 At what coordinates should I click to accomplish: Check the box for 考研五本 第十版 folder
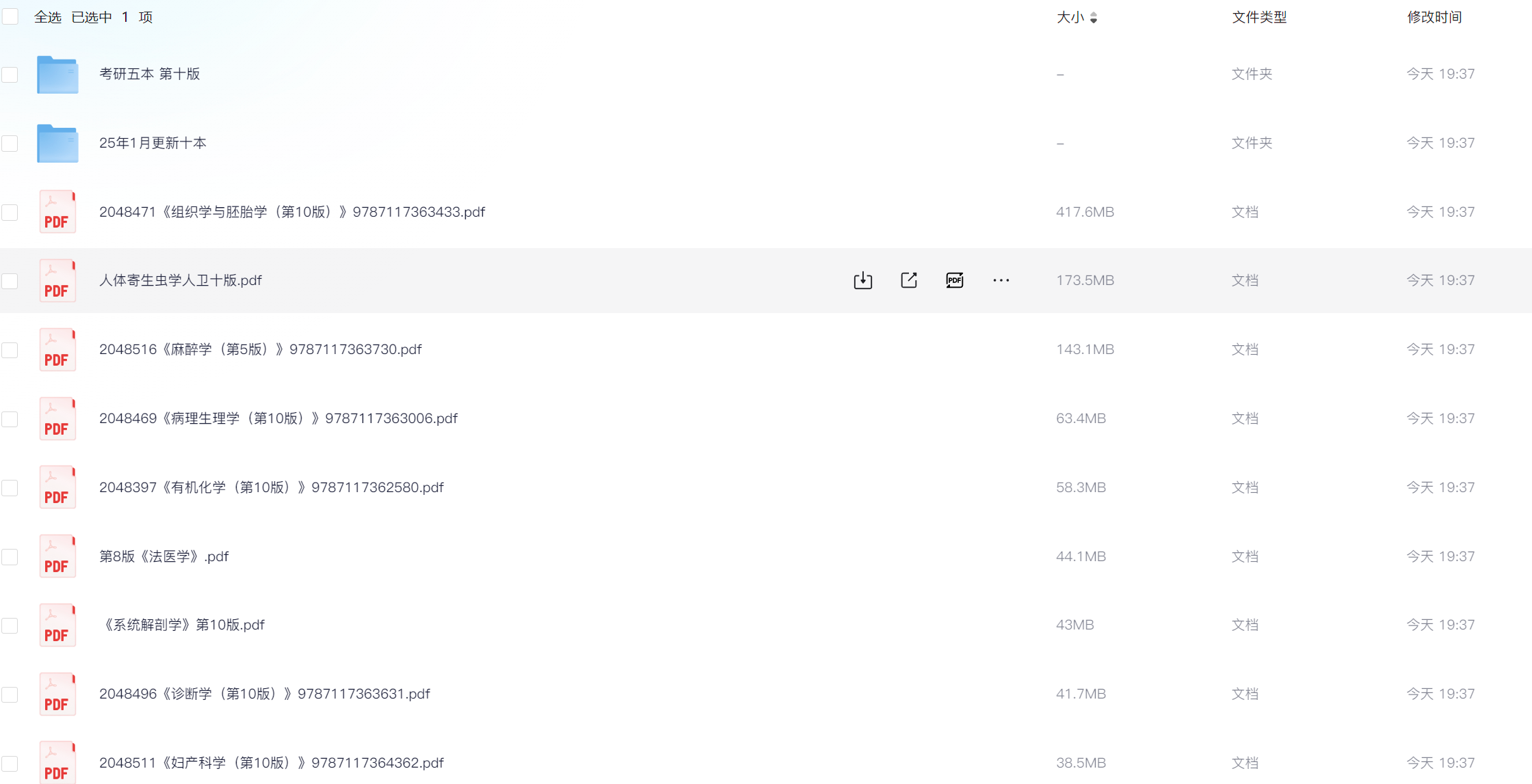(10, 75)
